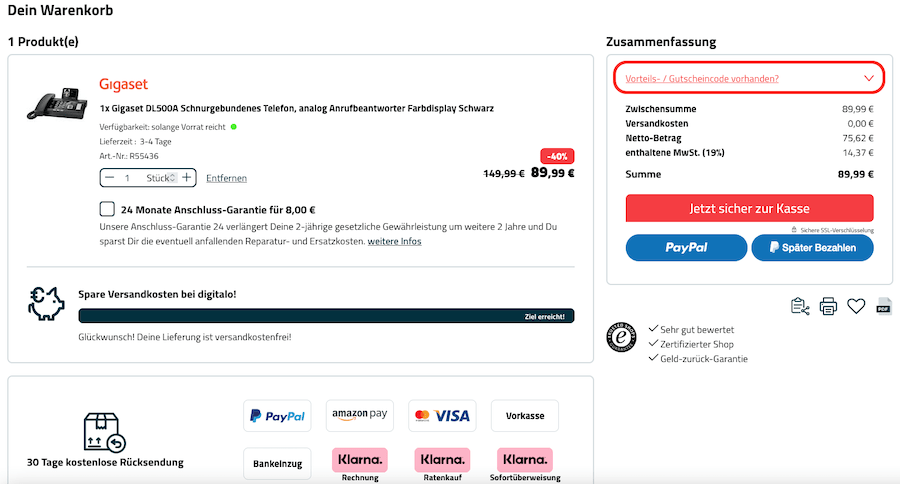Enable the 24 Monate Anschluss-Garantie checkbox
The width and height of the screenshot is (900, 484).
107,210
